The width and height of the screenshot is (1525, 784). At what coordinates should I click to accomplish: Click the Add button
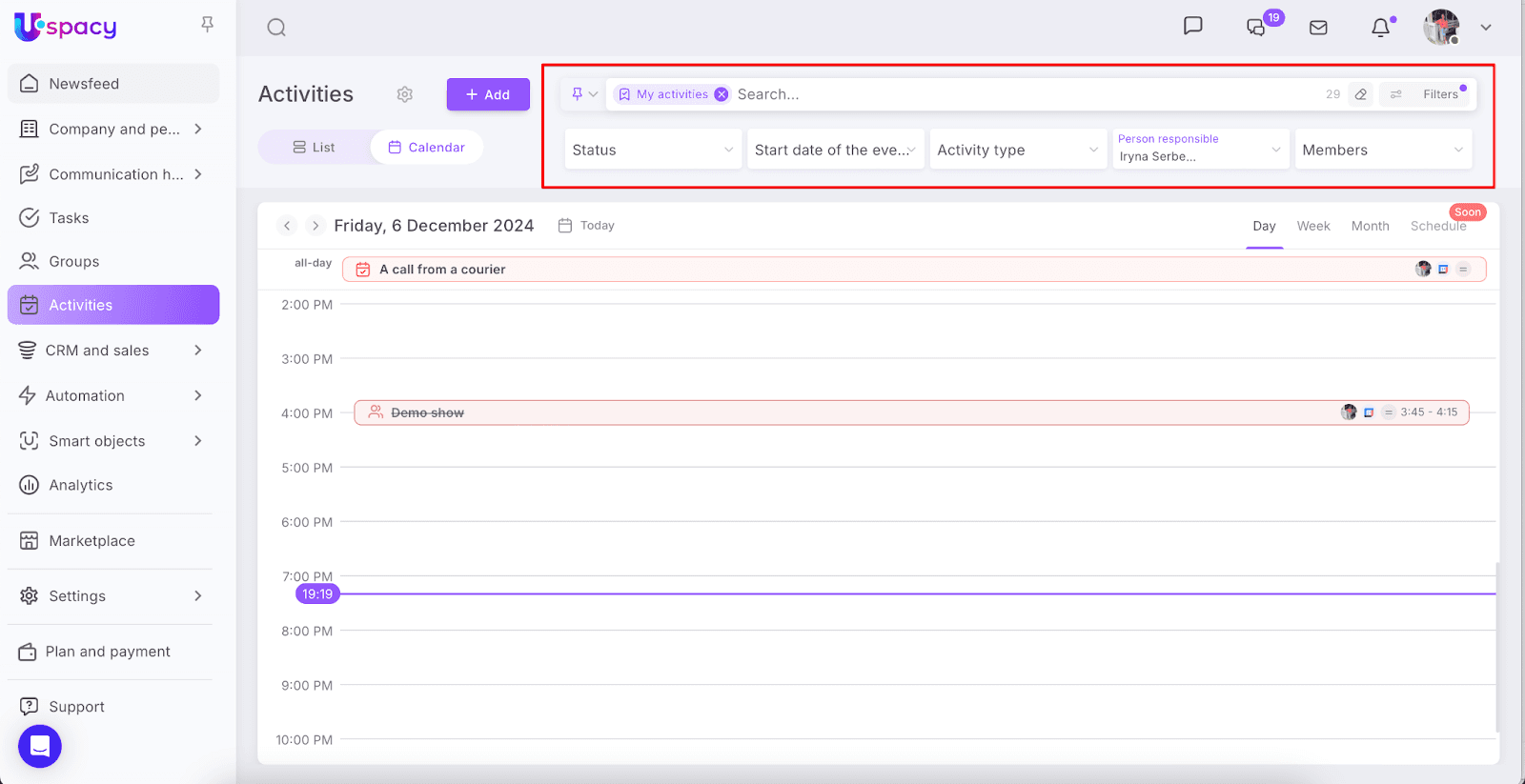pyautogui.click(x=488, y=94)
